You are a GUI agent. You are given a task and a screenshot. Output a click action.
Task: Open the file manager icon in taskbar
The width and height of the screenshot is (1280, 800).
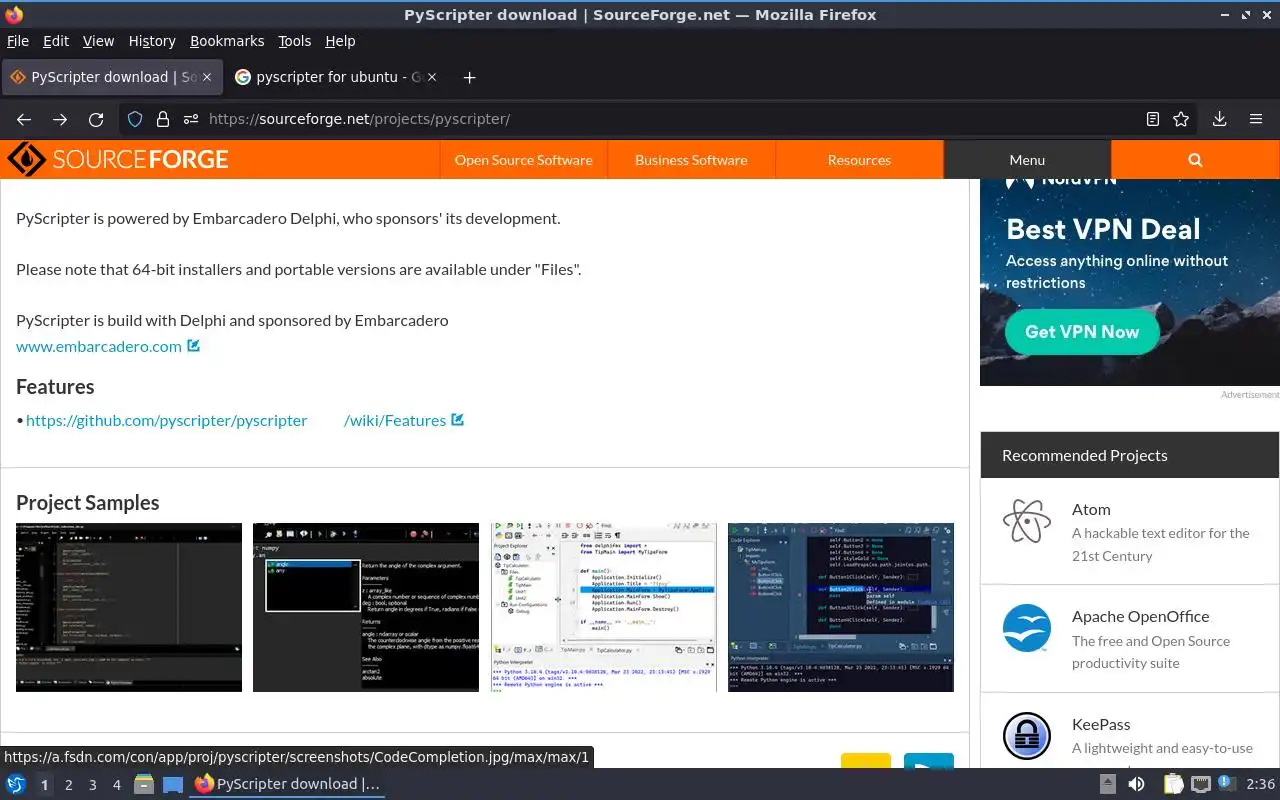(144, 784)
